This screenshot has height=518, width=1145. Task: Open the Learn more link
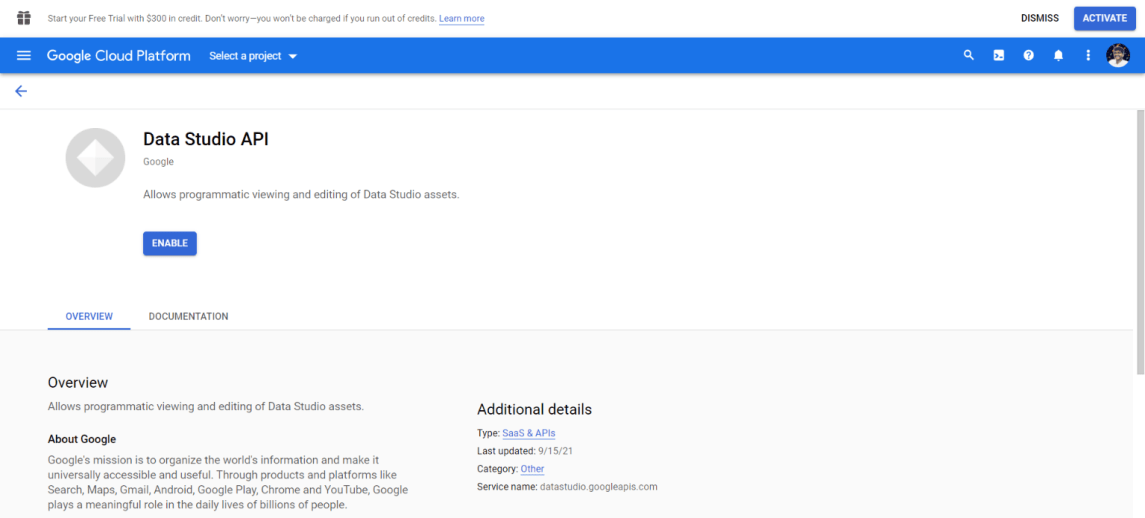point(462,18)
